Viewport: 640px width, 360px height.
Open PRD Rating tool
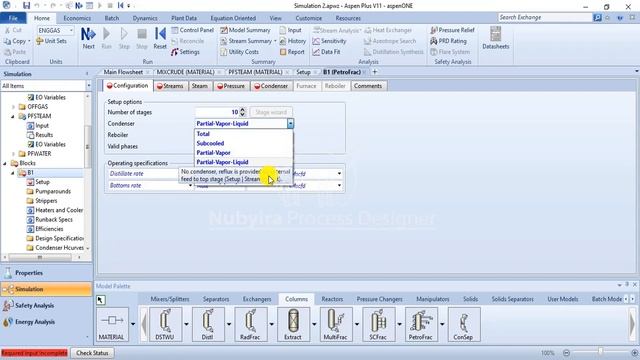pos(448,41)
